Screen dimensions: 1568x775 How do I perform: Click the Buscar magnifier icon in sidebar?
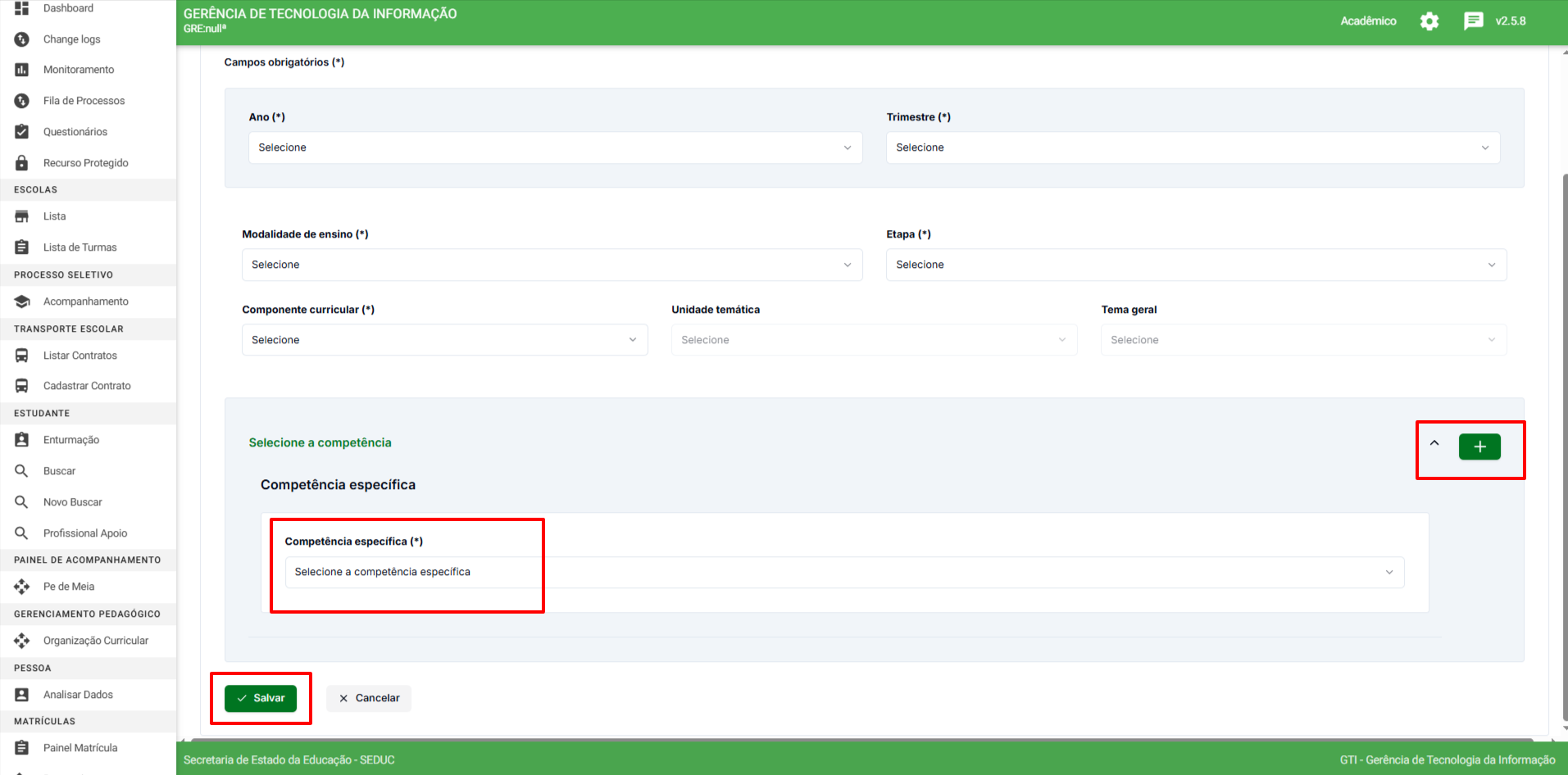pyautogui.click(x=22, y=471)
